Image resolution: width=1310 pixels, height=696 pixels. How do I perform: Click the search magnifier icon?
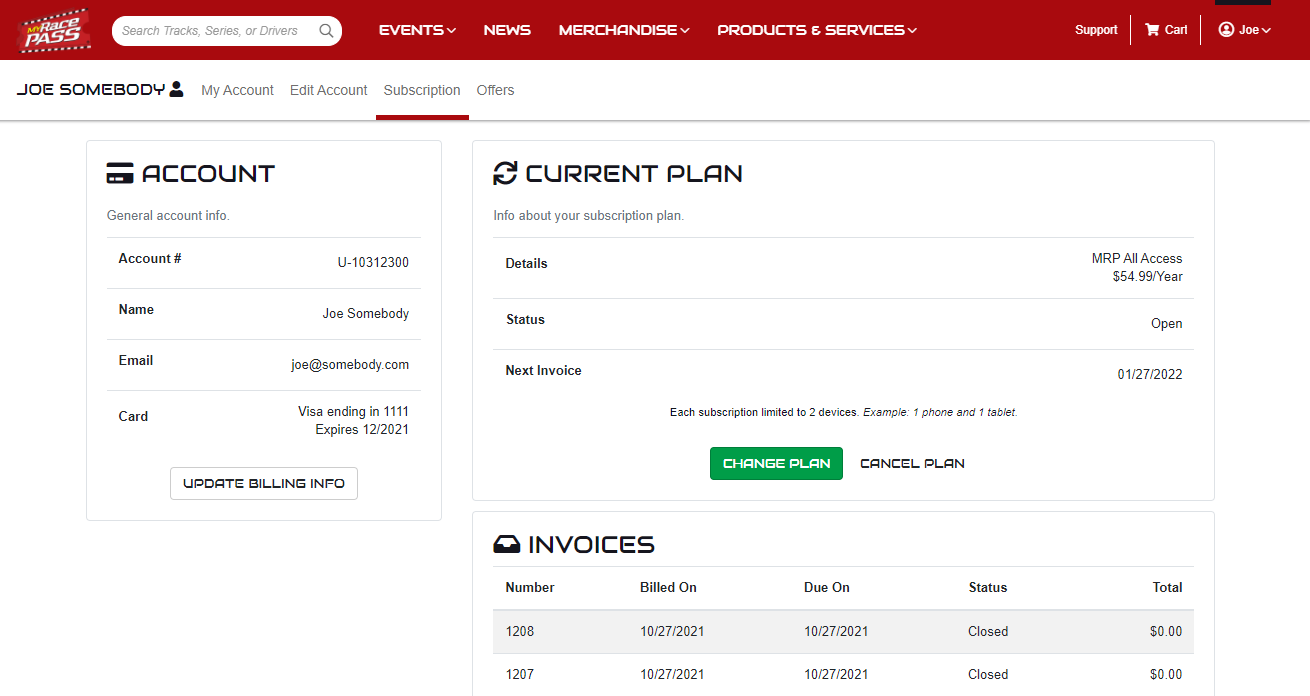tap(326, 31)
